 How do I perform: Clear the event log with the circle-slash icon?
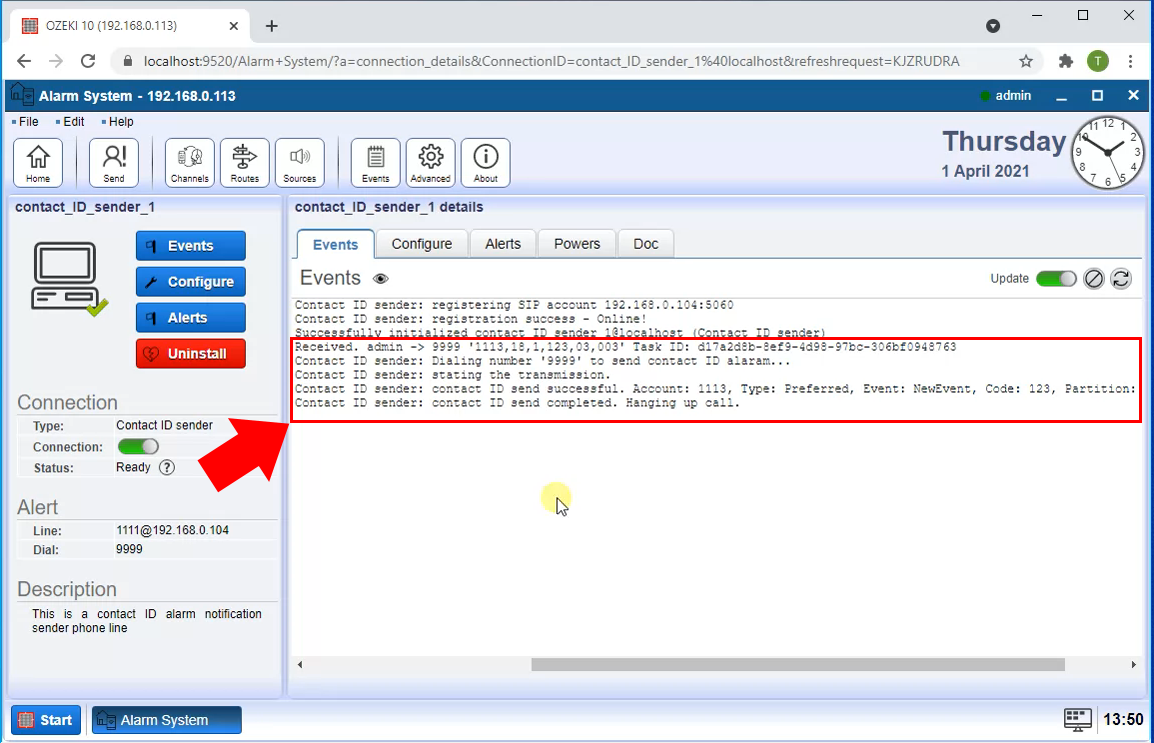coord(1094,279)
